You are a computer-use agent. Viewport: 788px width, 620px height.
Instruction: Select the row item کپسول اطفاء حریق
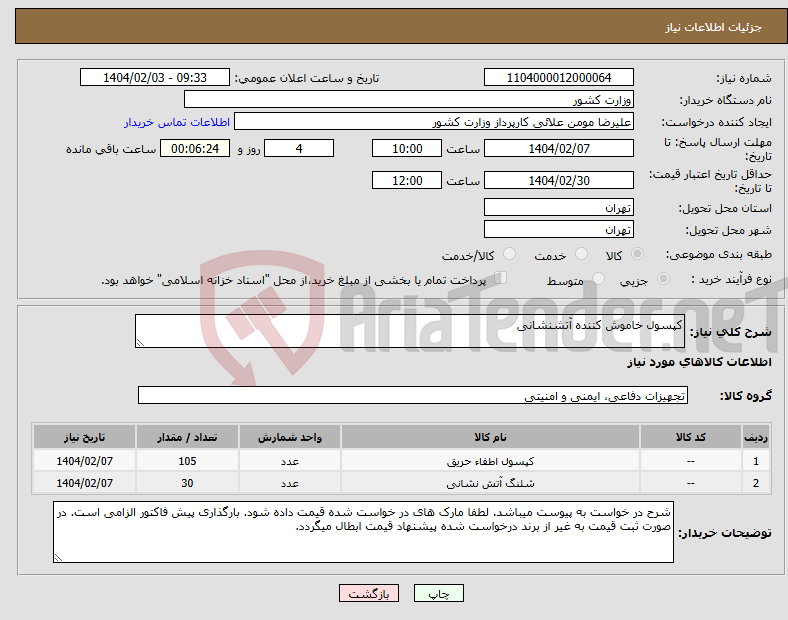pyautogui.click(x=490, y=461)
